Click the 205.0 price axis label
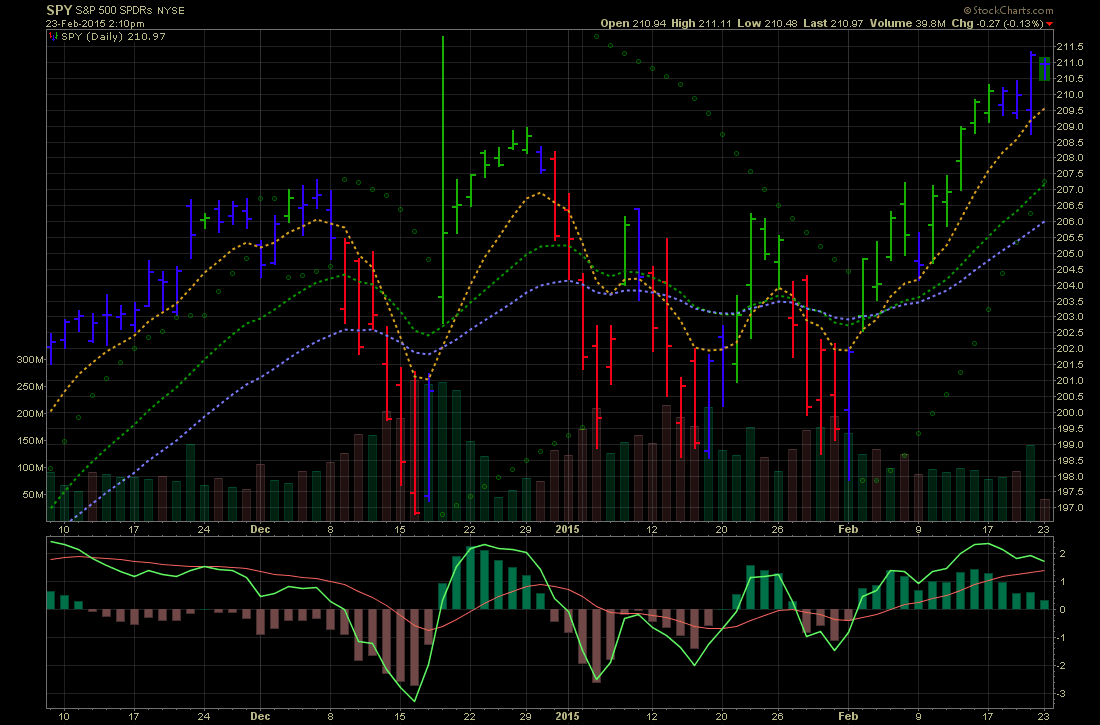The height and width of the screenshot is (725, 1100). coord(1069,253)
